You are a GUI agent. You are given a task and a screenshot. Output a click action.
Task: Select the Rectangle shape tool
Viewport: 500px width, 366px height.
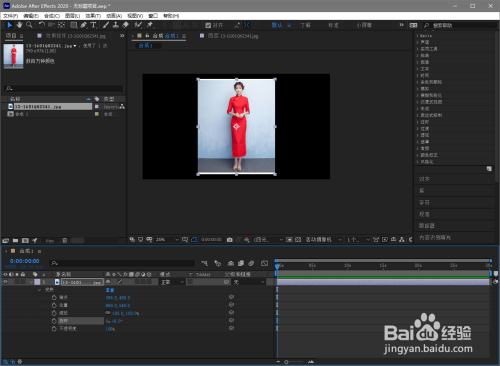(x=74, y=25)
